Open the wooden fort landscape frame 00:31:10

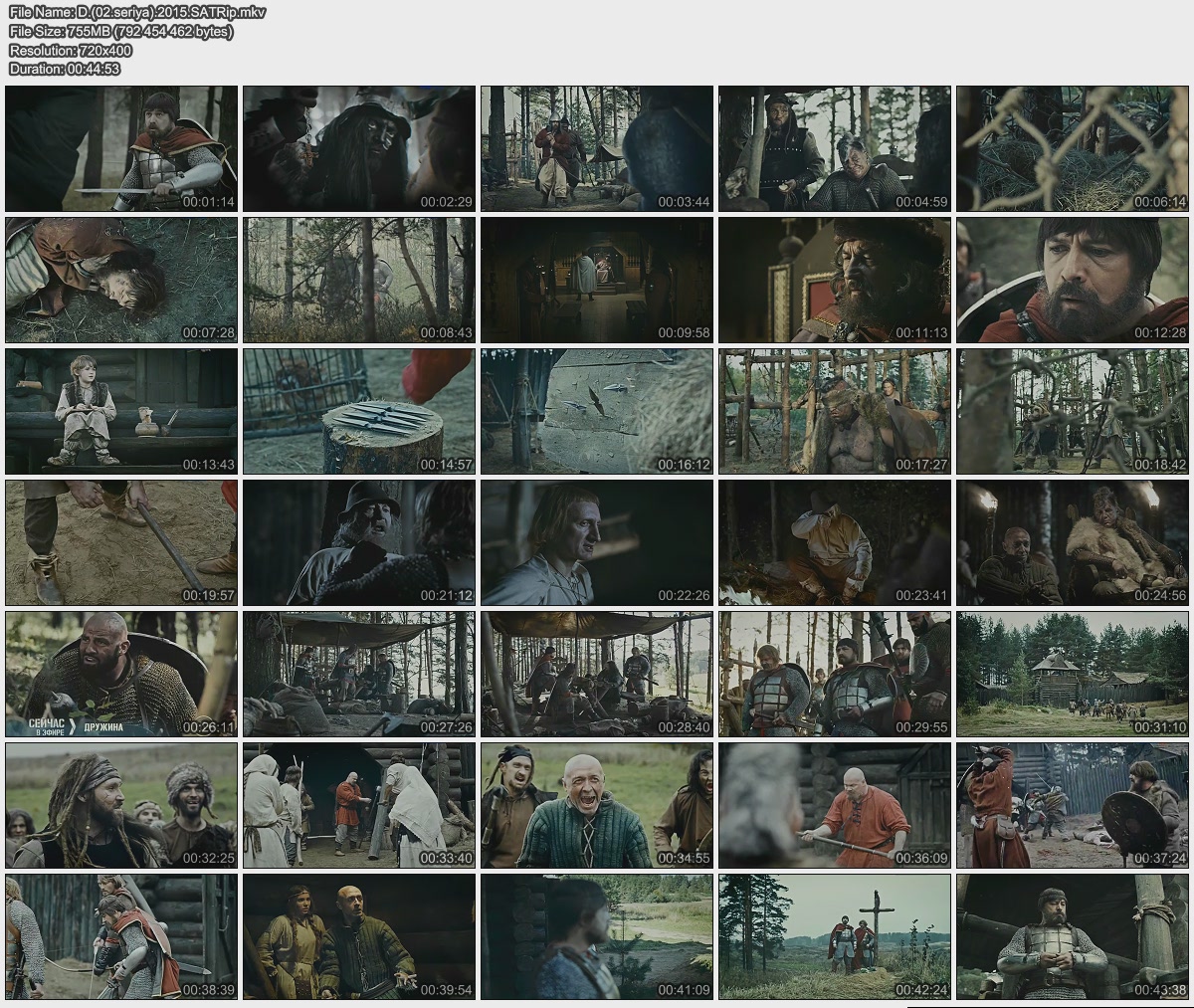coord(1073,674)
